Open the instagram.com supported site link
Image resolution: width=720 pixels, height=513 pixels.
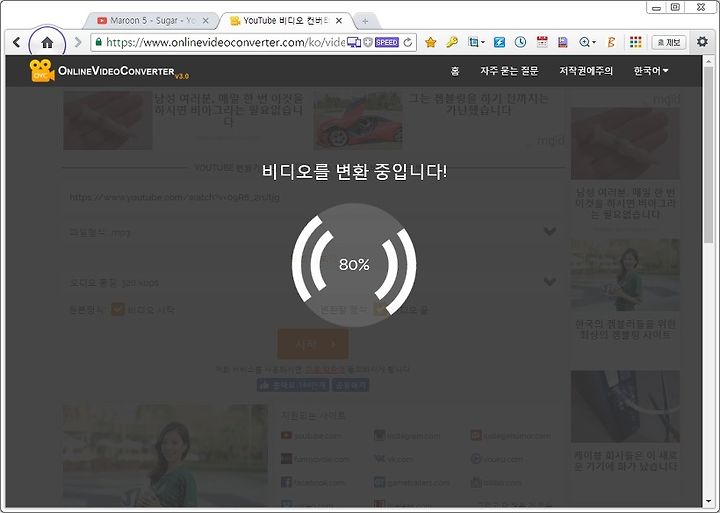(407, 435)
